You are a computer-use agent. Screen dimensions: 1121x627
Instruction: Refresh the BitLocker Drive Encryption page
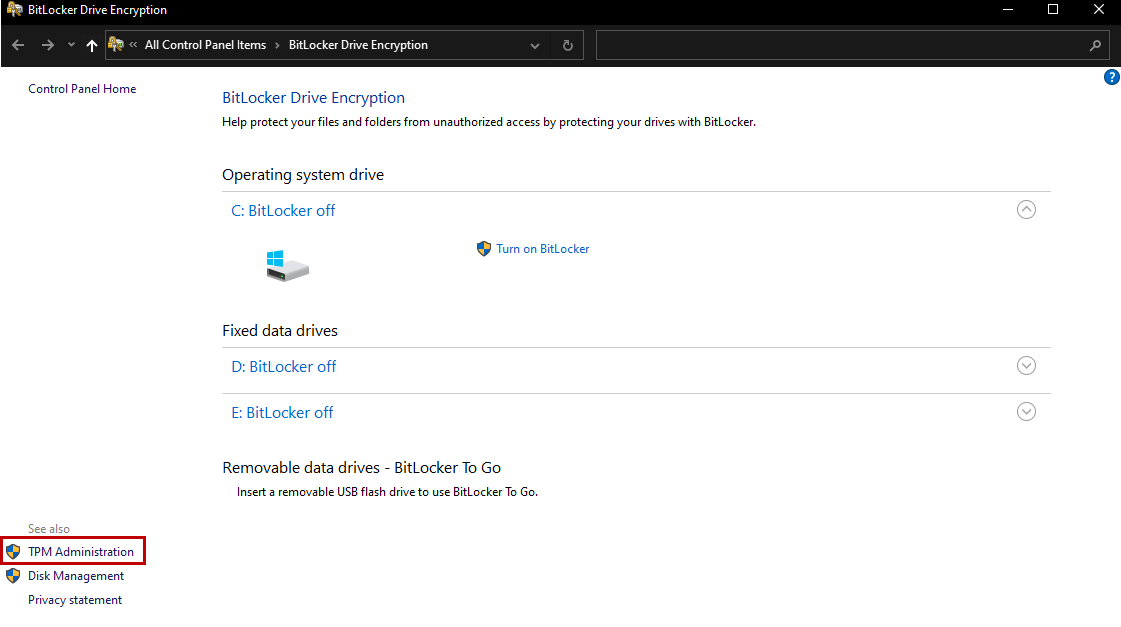pyautogui.click(x=568, y=45)
